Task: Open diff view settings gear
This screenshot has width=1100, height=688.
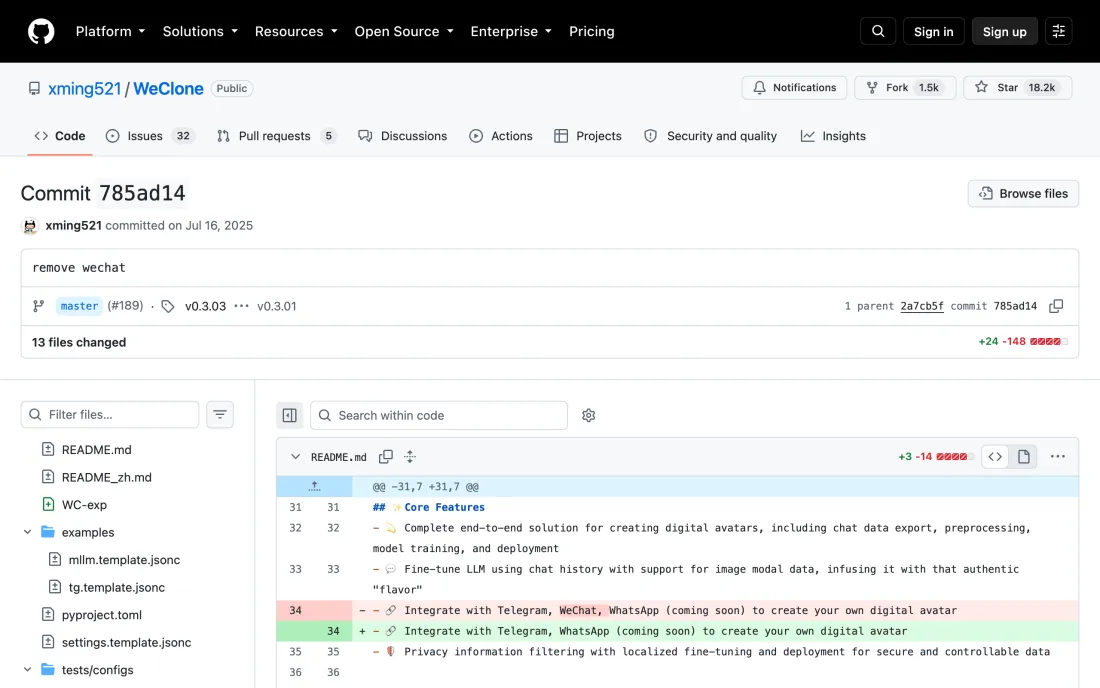Action: coord(589,415)
